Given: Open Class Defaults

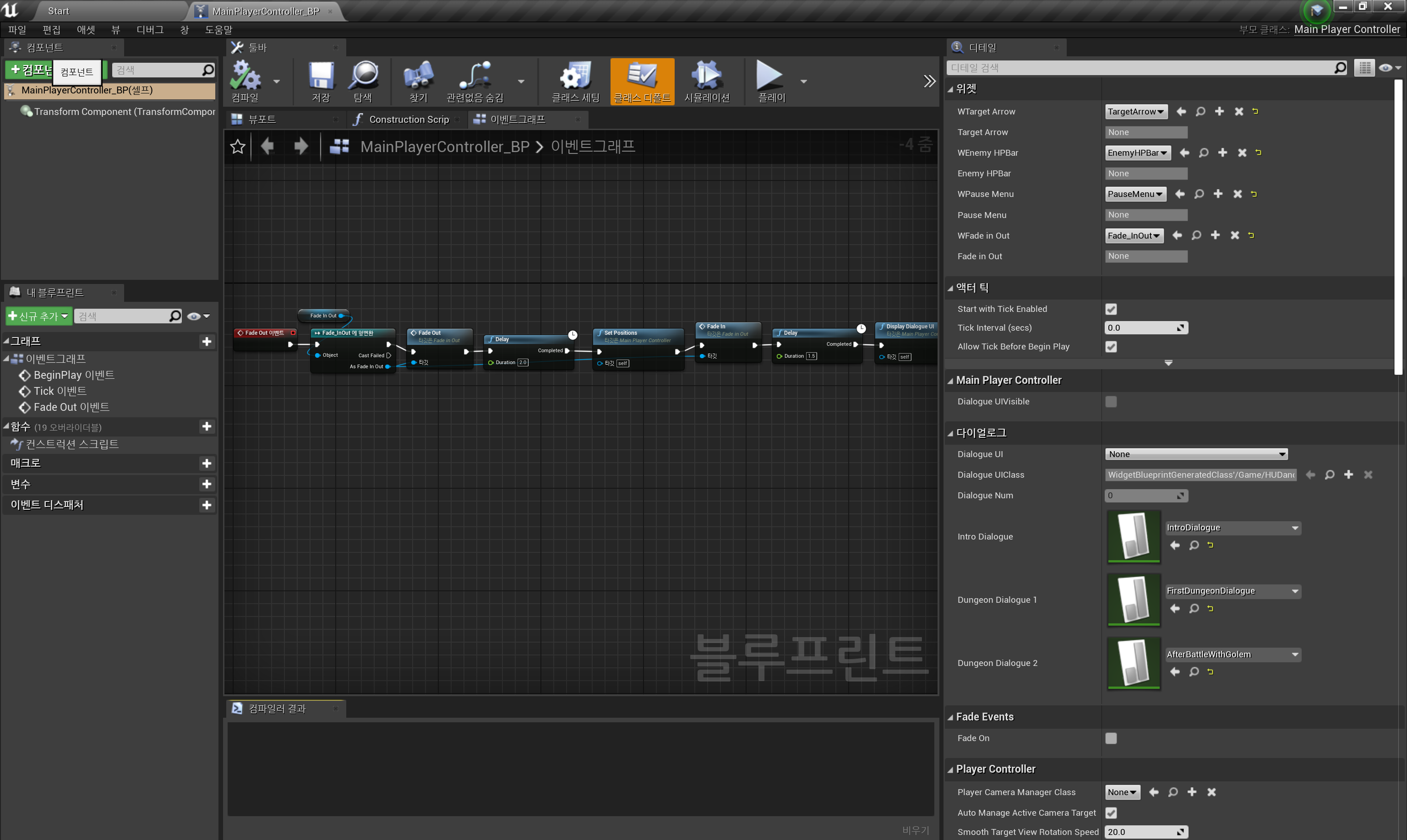Looking at the screenshot, I should click(642, 81).
